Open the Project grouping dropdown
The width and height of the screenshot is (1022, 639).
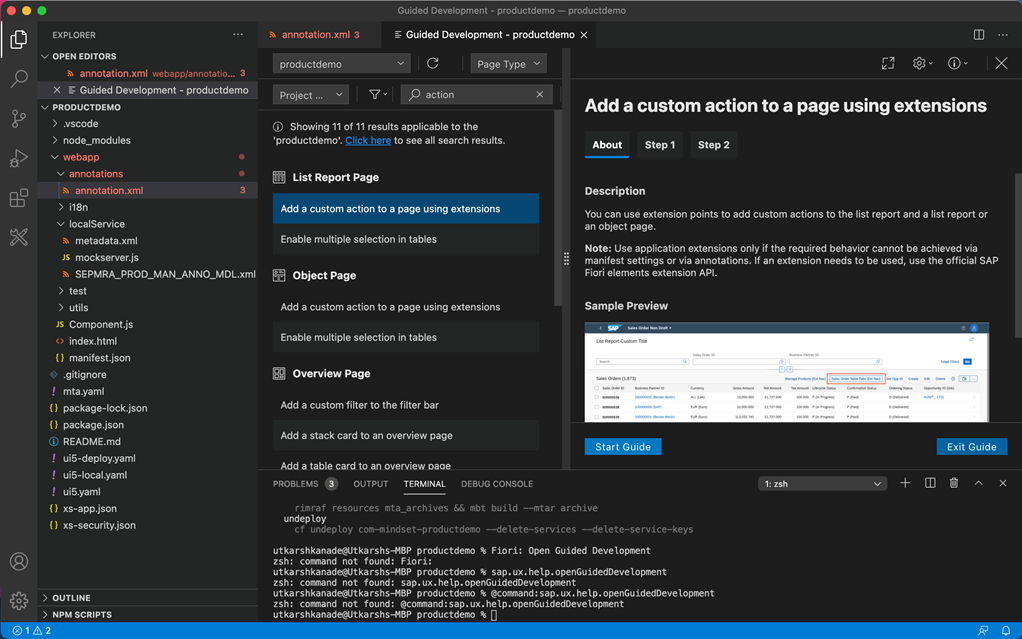tap(311, 95)
